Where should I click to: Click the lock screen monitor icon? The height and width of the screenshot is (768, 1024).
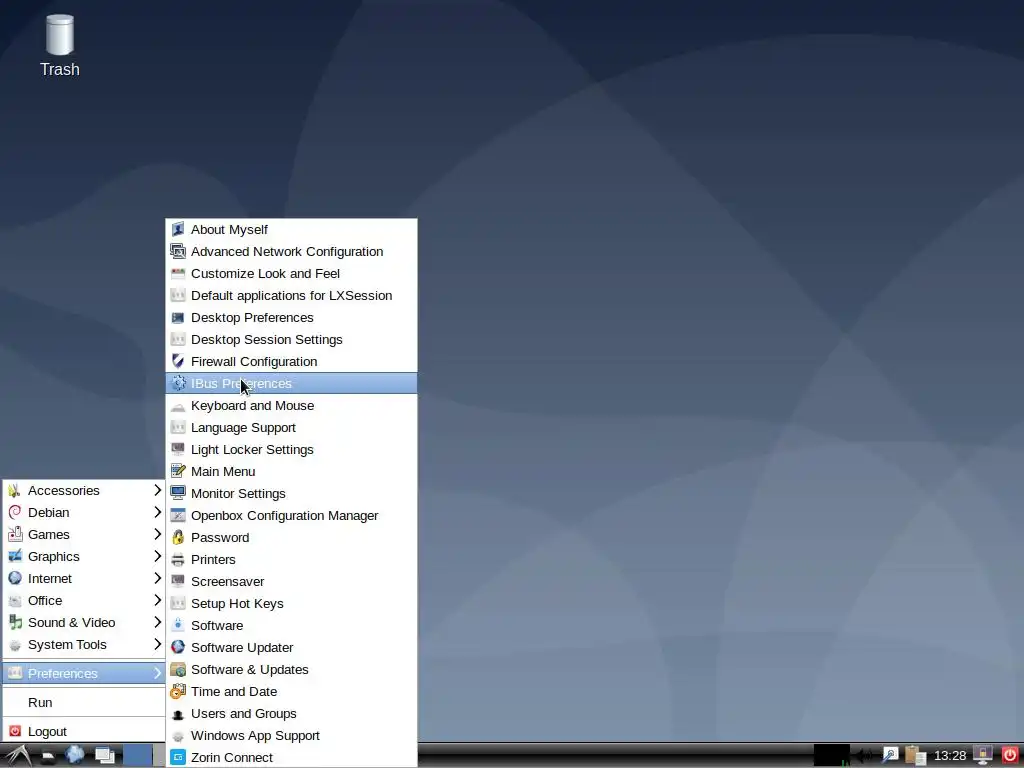click(x=983, y=756)
